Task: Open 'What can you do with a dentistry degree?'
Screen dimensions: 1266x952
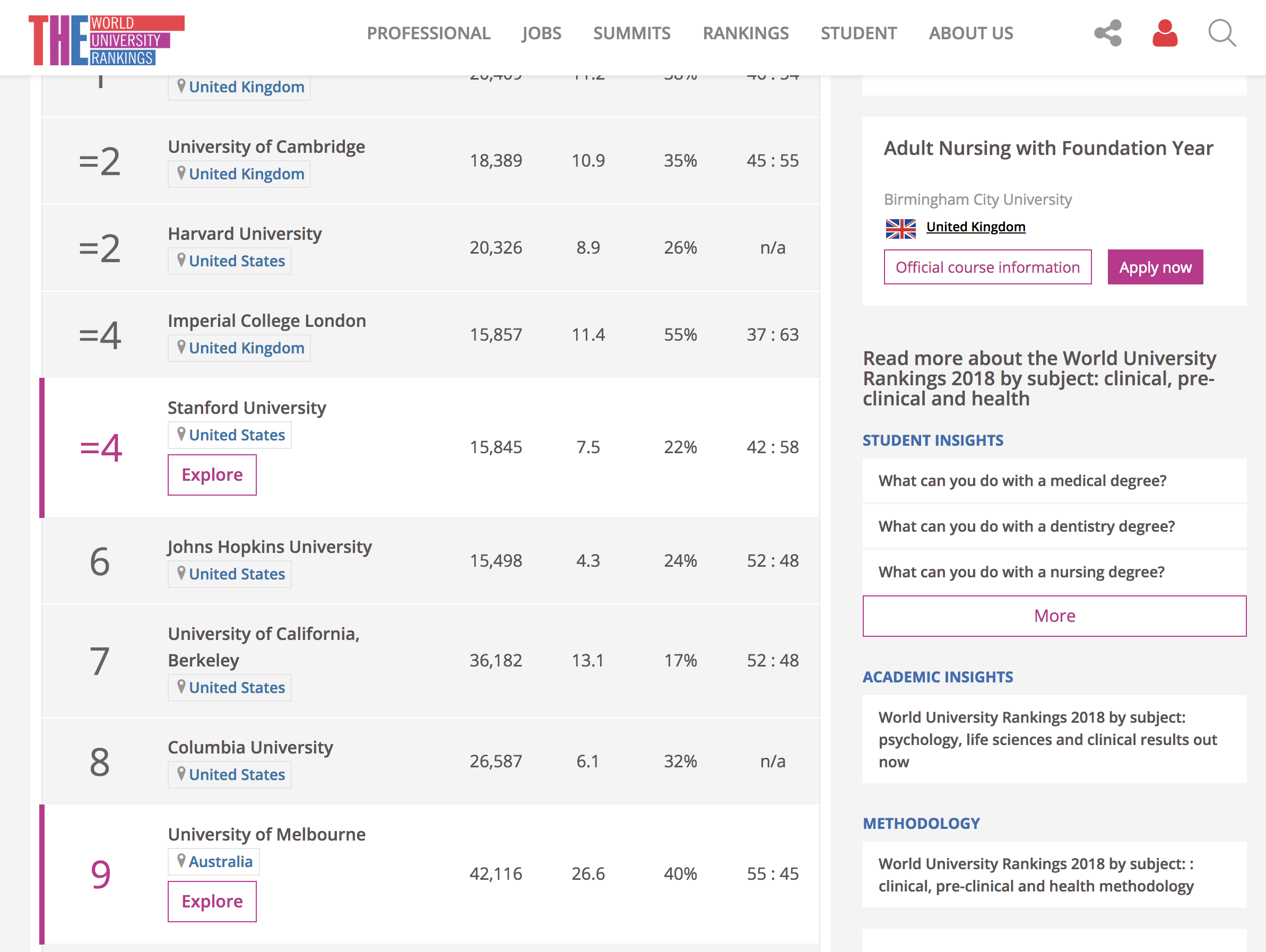Action: [1026, 526]
